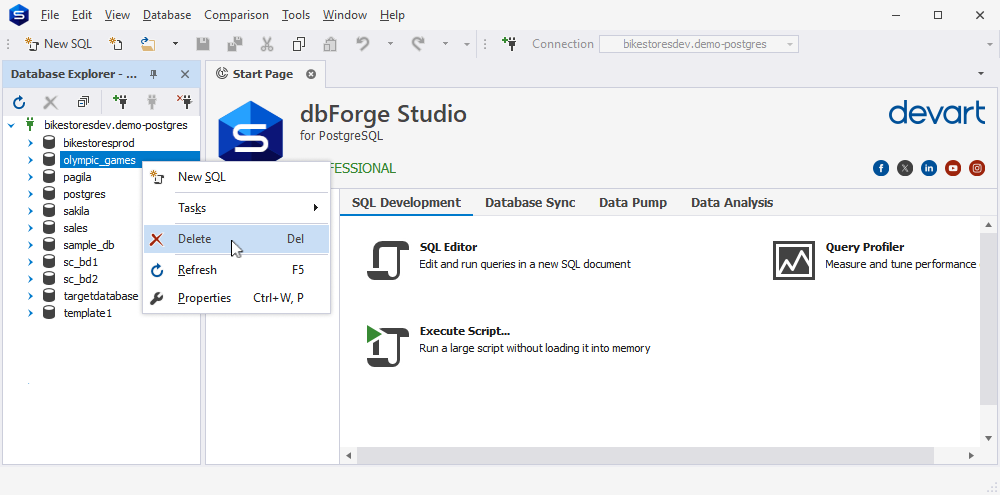Expand the sample_db database node
Image resolution: width=1000 pixels, height=495 pixels.
30,245
